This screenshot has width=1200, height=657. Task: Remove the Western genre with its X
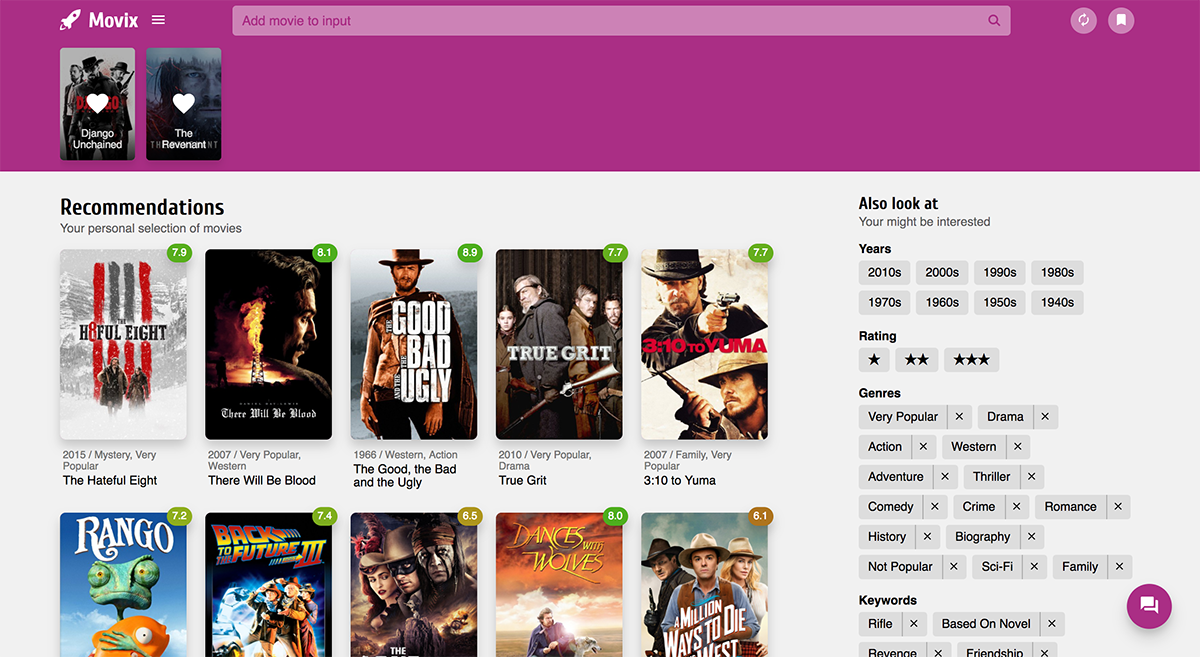coord(1018,447)
